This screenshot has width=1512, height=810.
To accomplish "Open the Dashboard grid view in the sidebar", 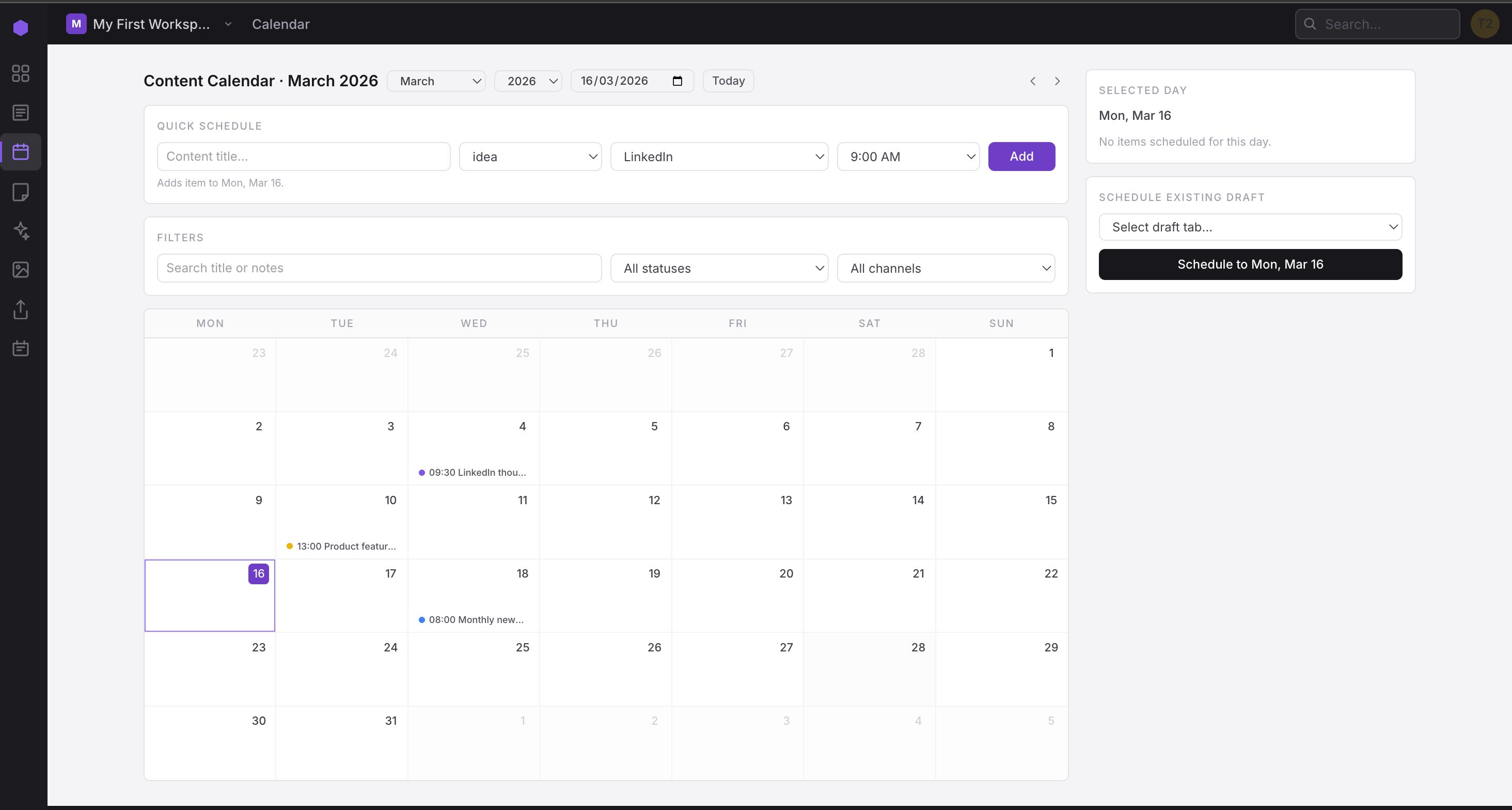I will (x=21, y=73).
